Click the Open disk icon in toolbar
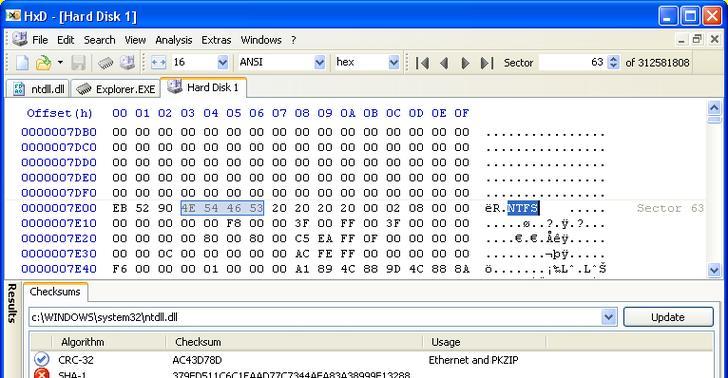This screenshot has width=728, height=378. pyautogui.click(x=127, y=63)
